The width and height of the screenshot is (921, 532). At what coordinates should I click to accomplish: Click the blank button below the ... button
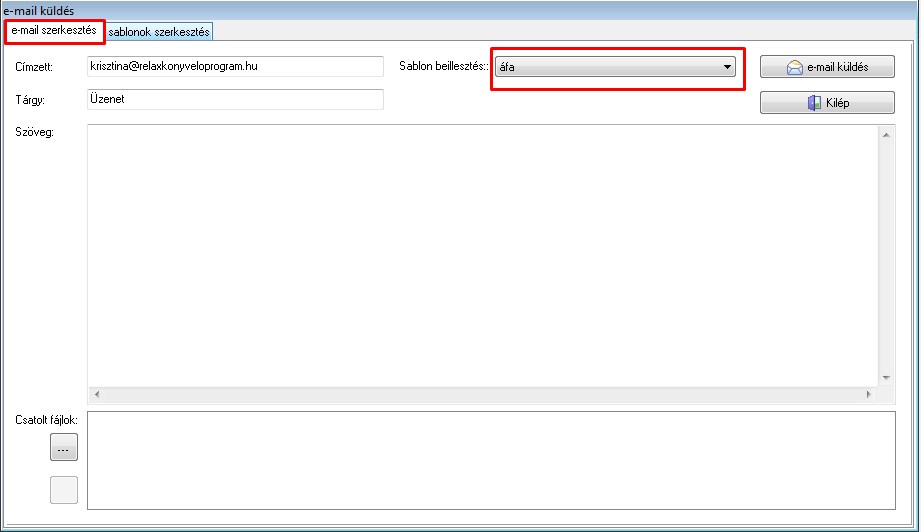pos(63,490)
